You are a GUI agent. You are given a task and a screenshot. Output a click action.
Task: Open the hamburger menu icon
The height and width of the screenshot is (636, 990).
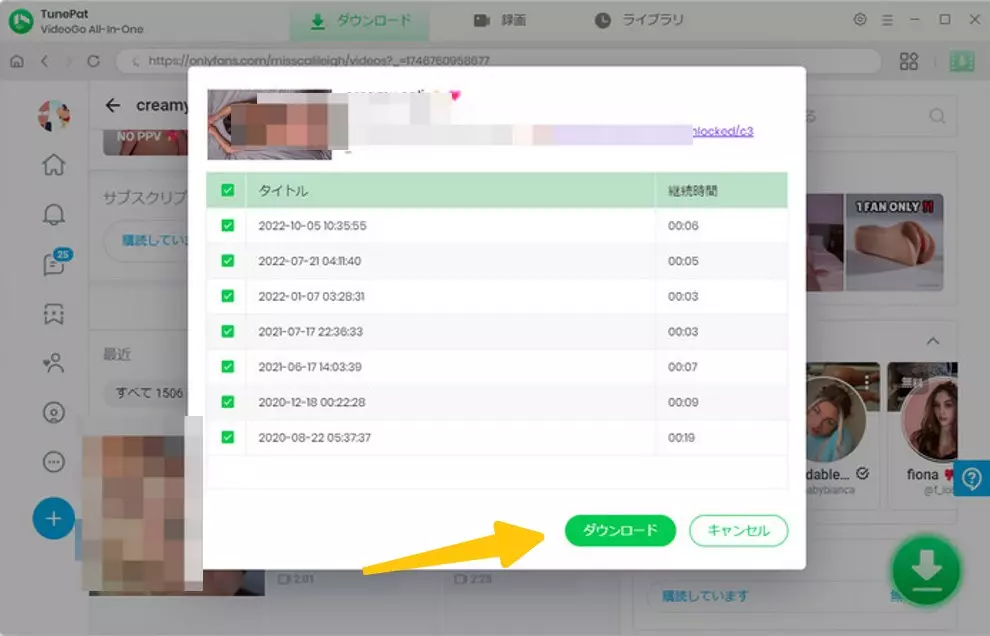coord(887,20)
